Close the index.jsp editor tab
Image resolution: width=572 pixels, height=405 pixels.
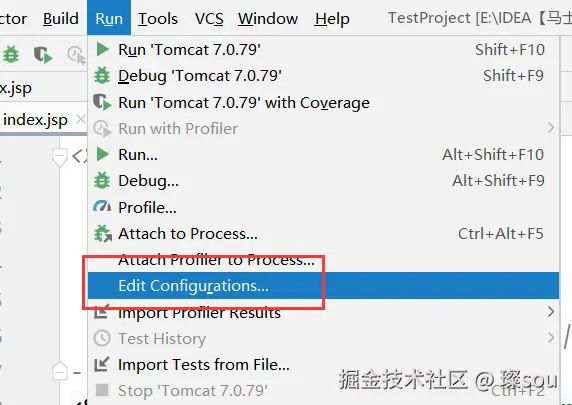tap(81, 119)
